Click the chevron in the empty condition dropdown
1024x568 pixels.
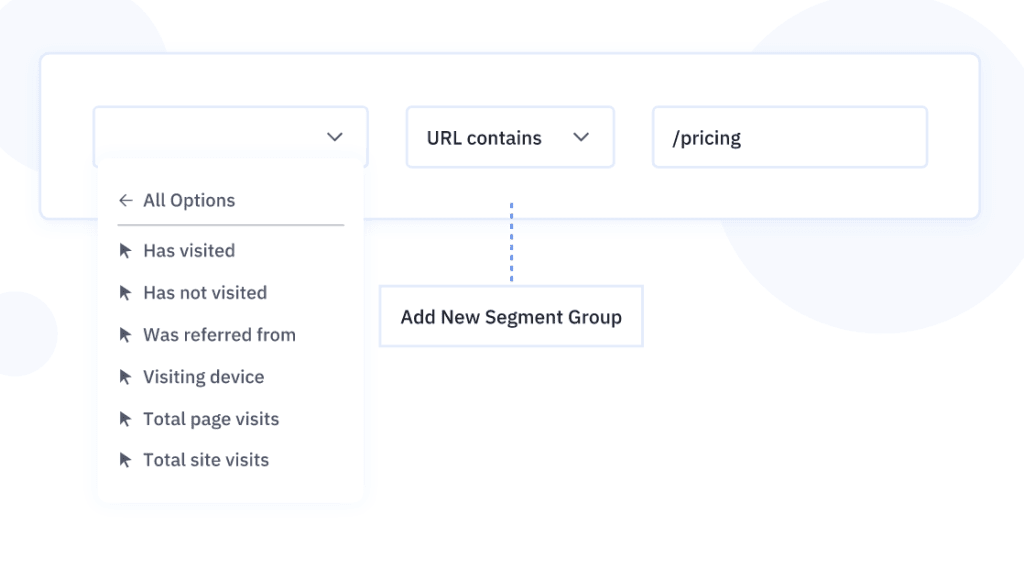click(x=335, y=137)
